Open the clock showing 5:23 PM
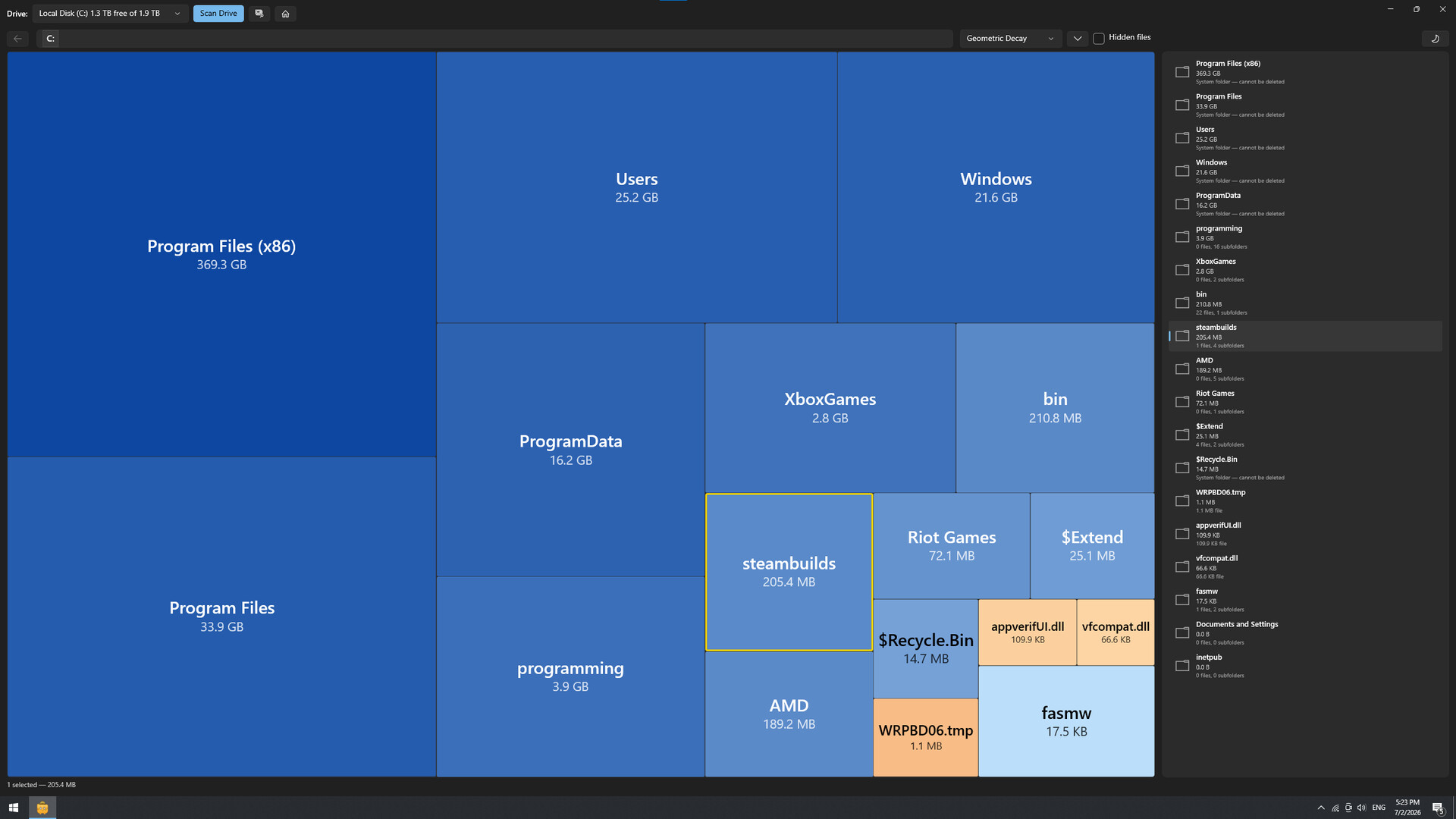 coord(1407,808)
